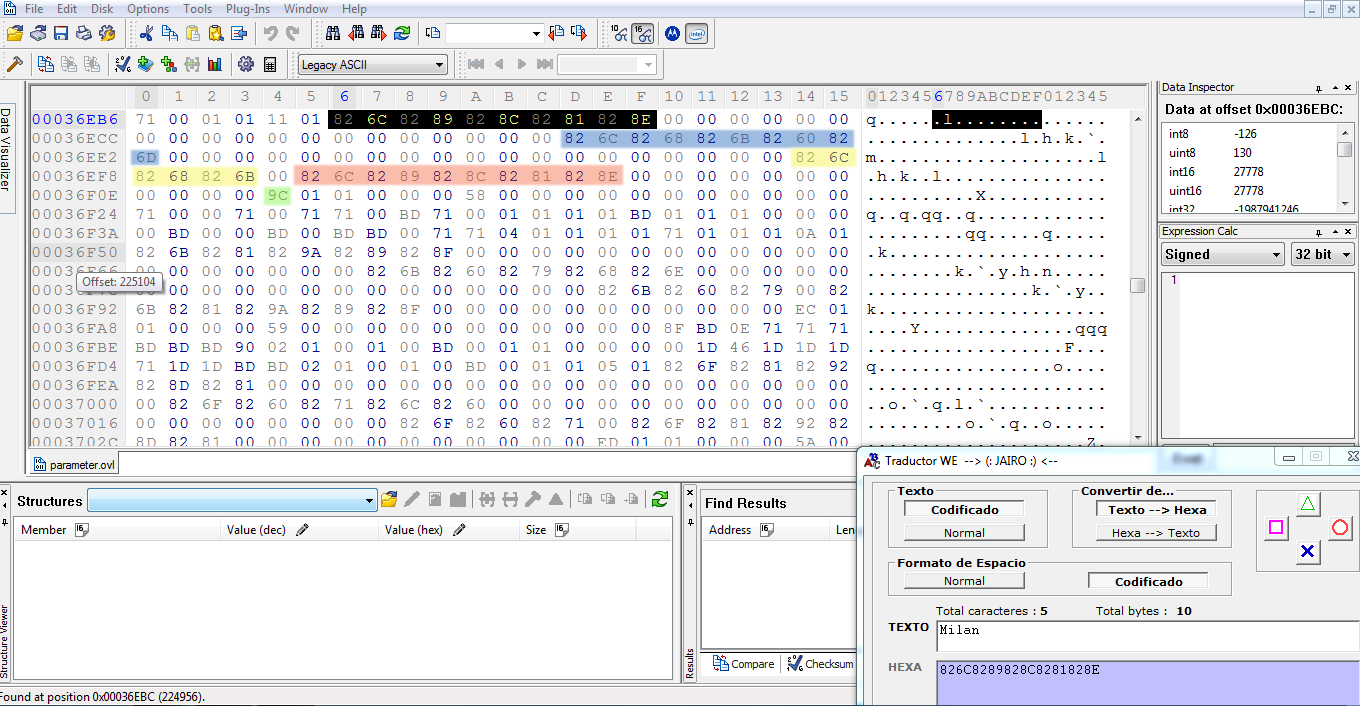1360x706 pixels.
Task: Save the file using the floppy disk icon
Action: (61, 33)
